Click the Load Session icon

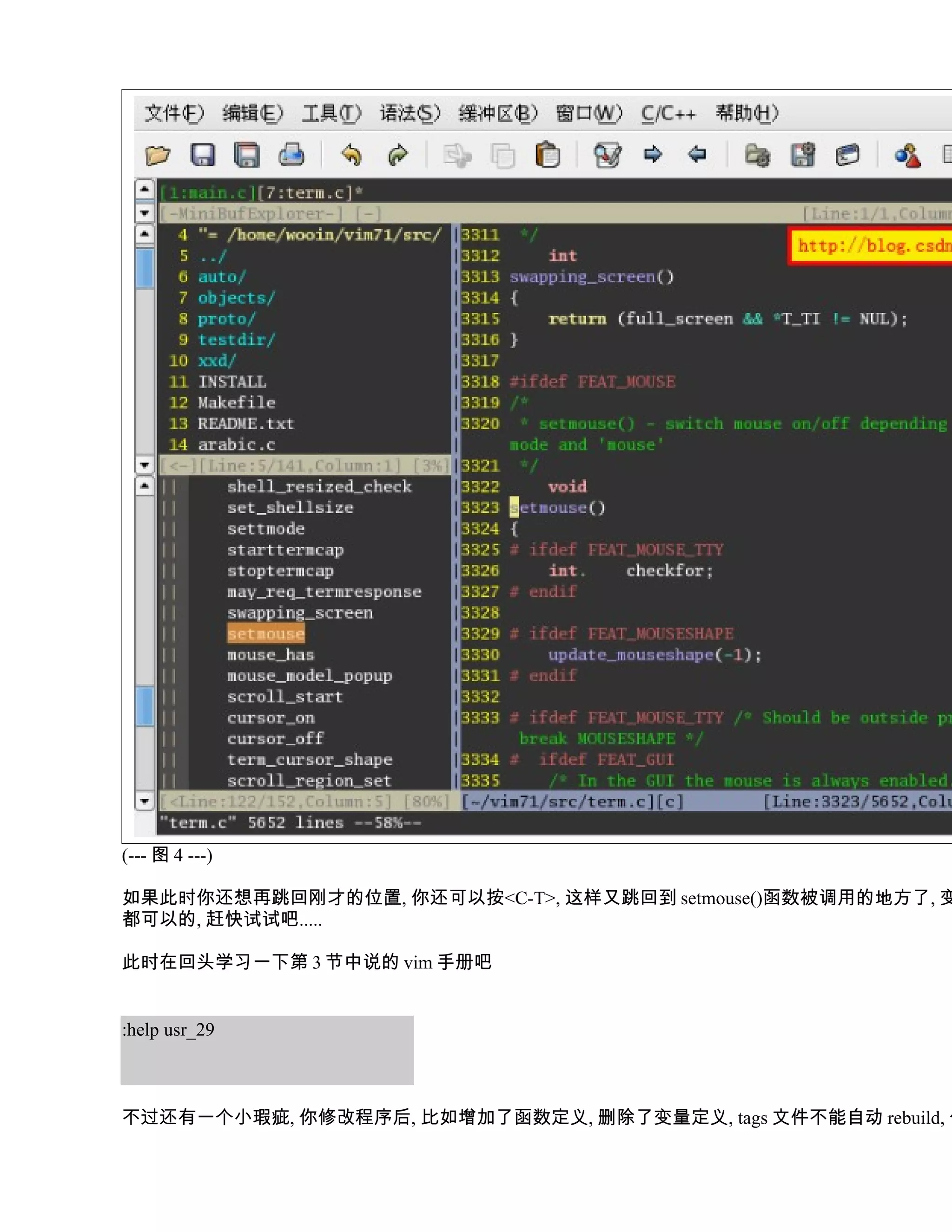click(x=757, y=155)
